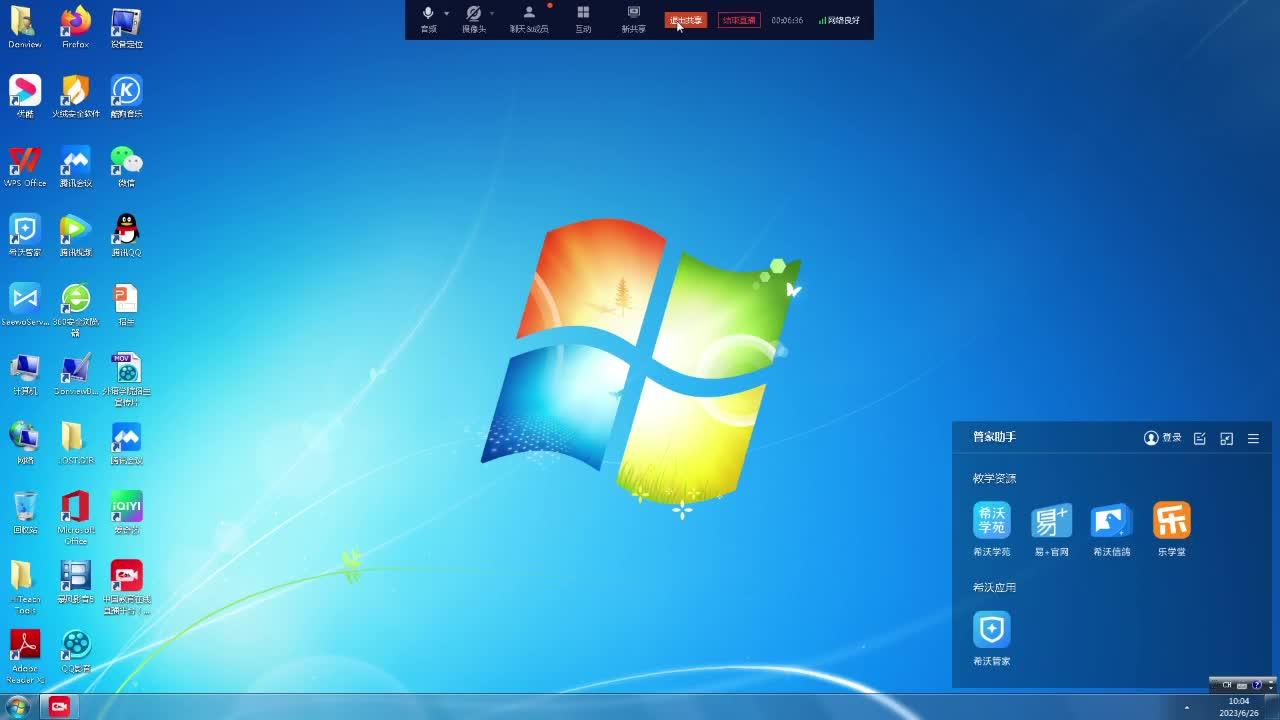Launch Firefox from the desktop
The height and width of the screenshot is (720, 1280).
coord(75,27)
